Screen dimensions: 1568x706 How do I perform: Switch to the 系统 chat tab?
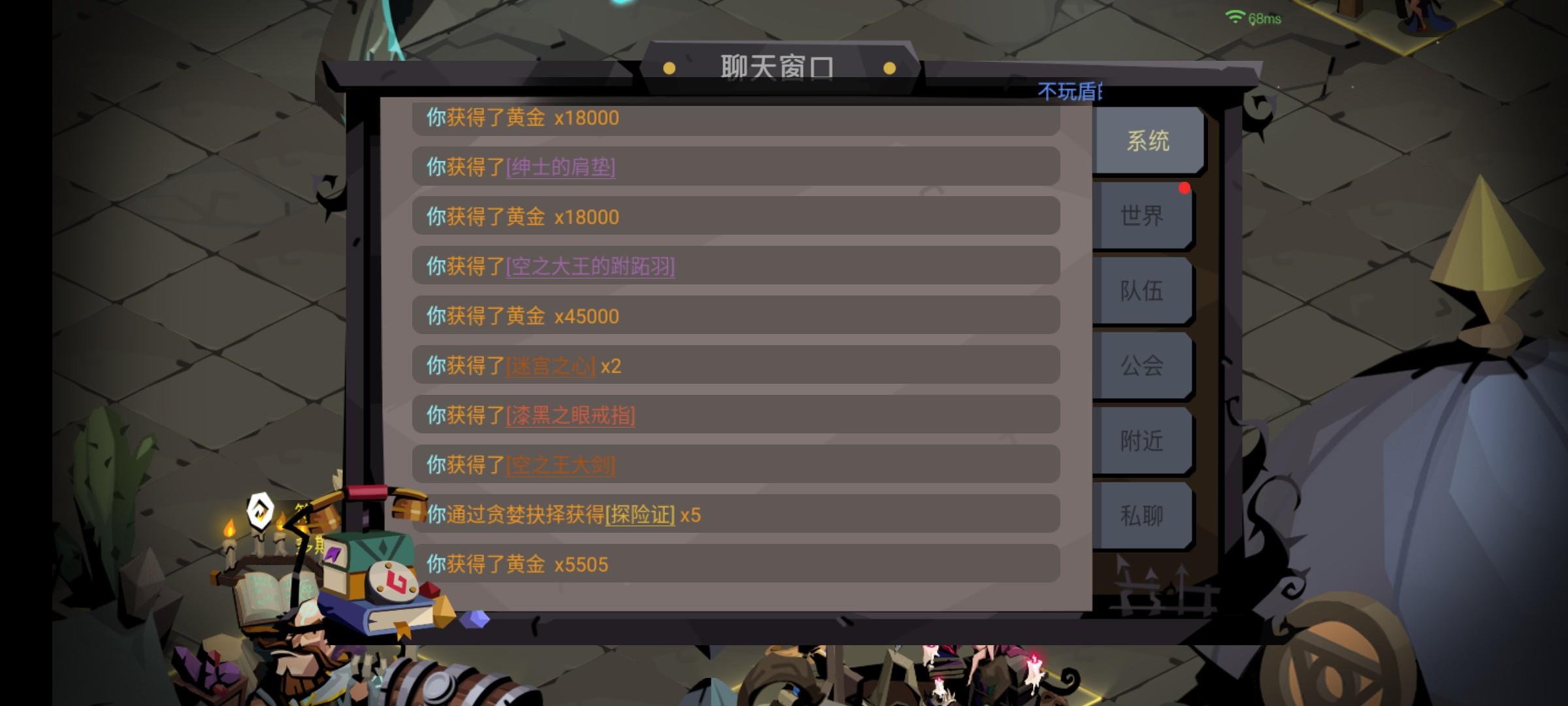pyautogui.click(x=1148, y=141)
